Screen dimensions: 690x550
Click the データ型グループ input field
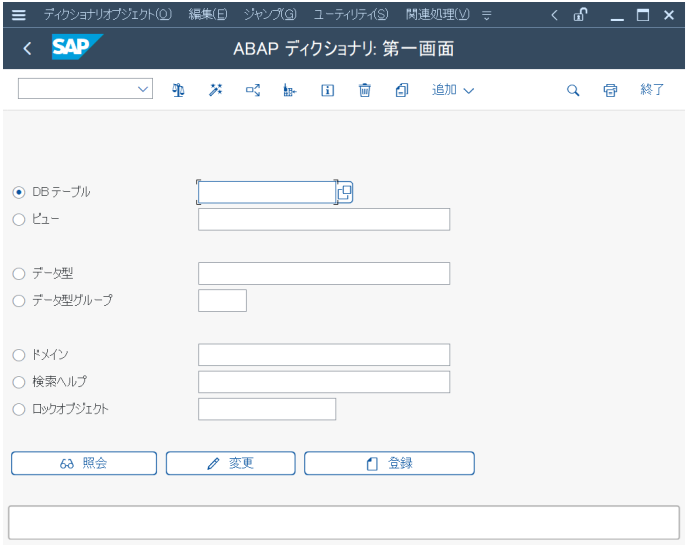(x=222, y=301)
